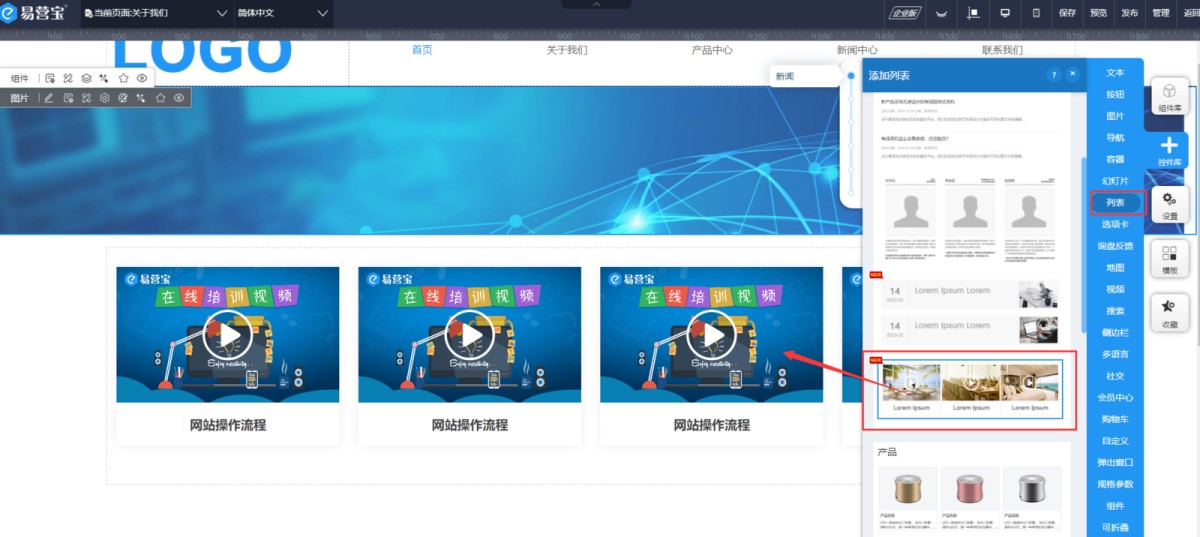Open the 控件库 widget library panel
Viewport: 1200px width, 537px height.
[x=1169, y=152]
